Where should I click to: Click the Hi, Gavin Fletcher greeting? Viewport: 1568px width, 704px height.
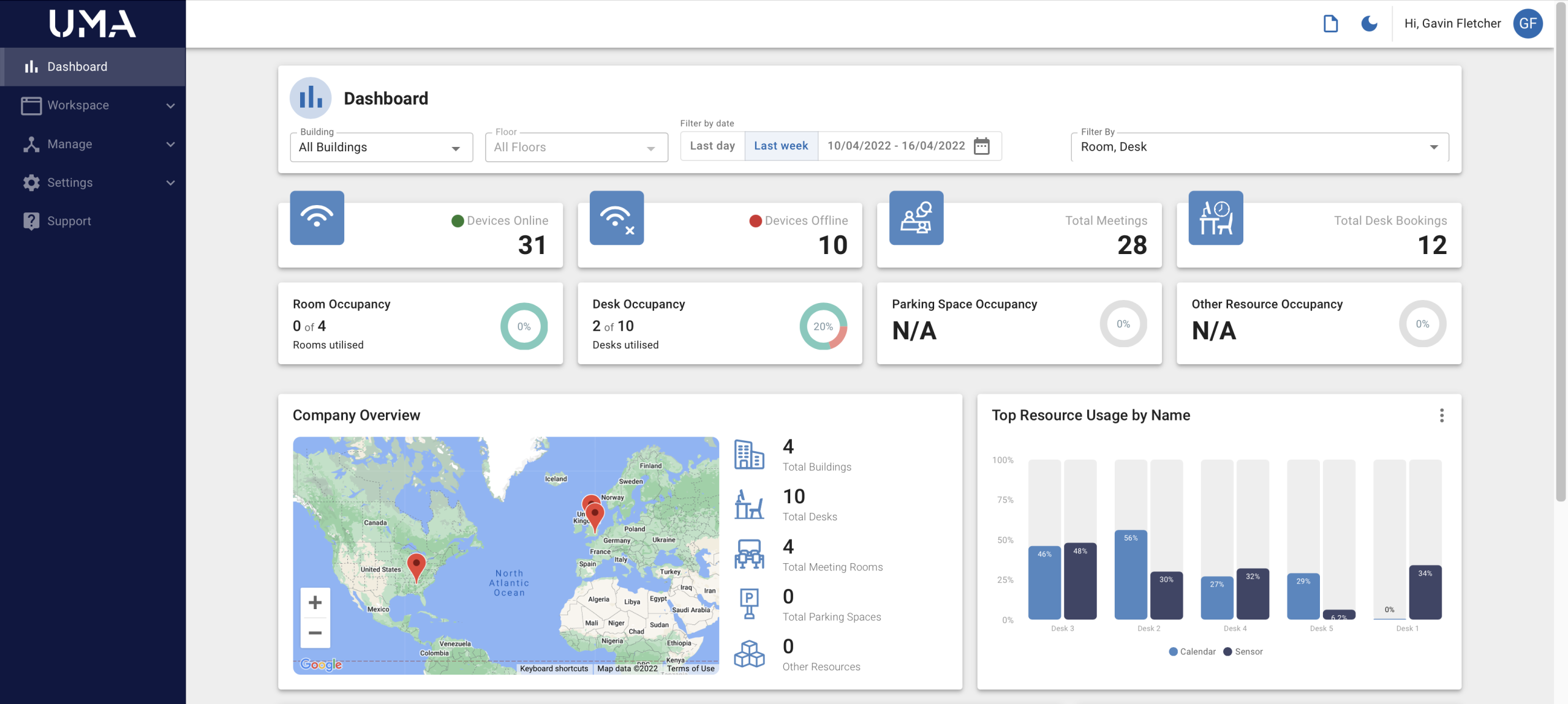(x=1452, y=24)
